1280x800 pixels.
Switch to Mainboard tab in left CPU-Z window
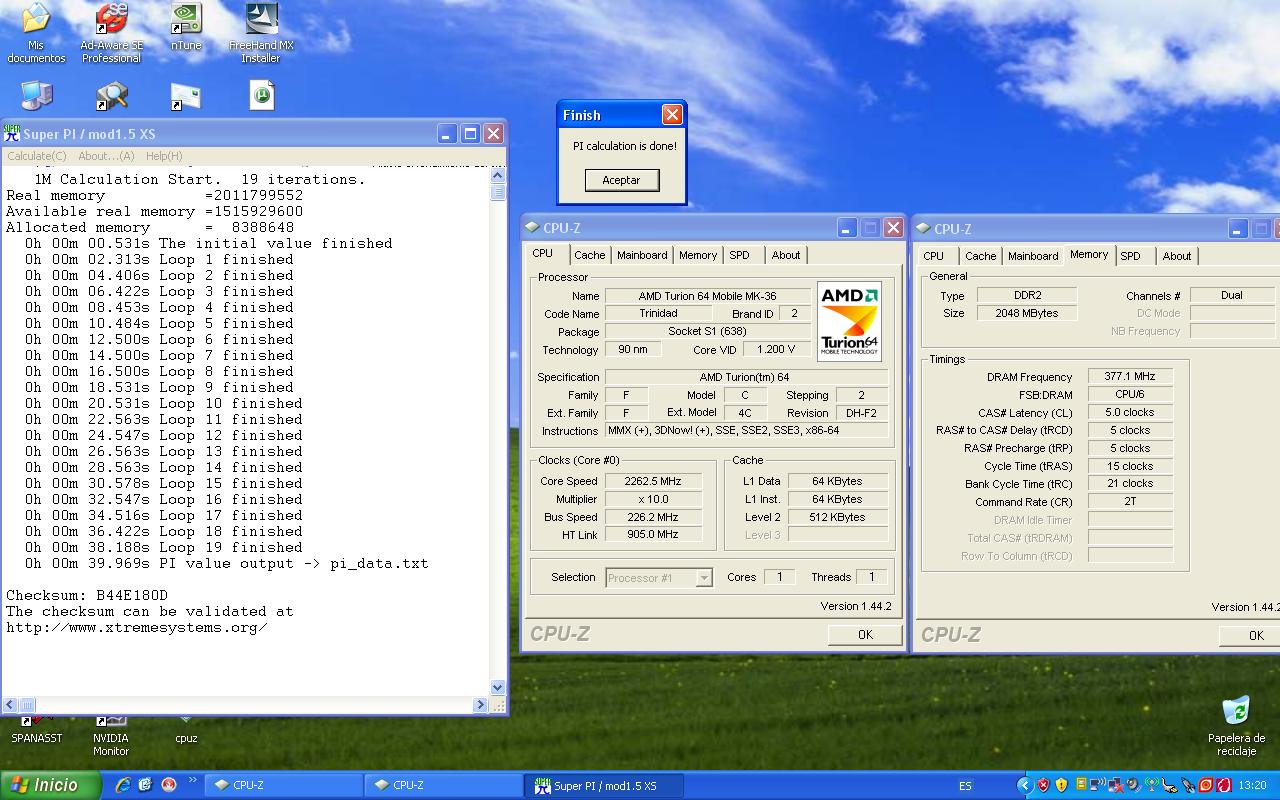(642, 255)
